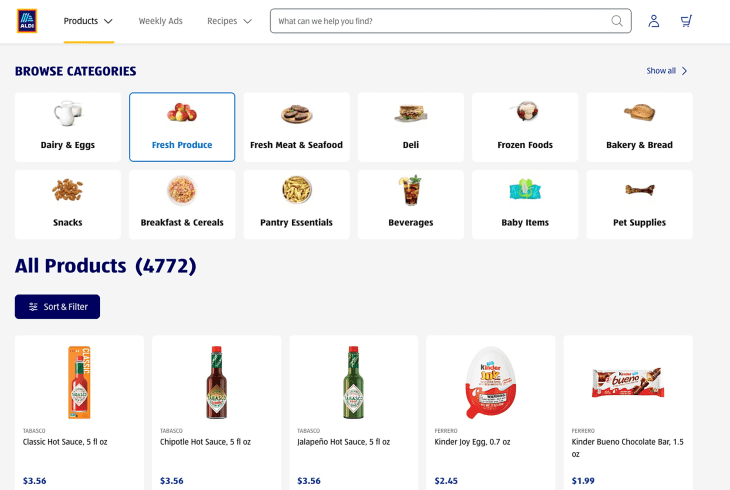
Task: Select the Pet Supplies bone icon
Action: point(639,189)
